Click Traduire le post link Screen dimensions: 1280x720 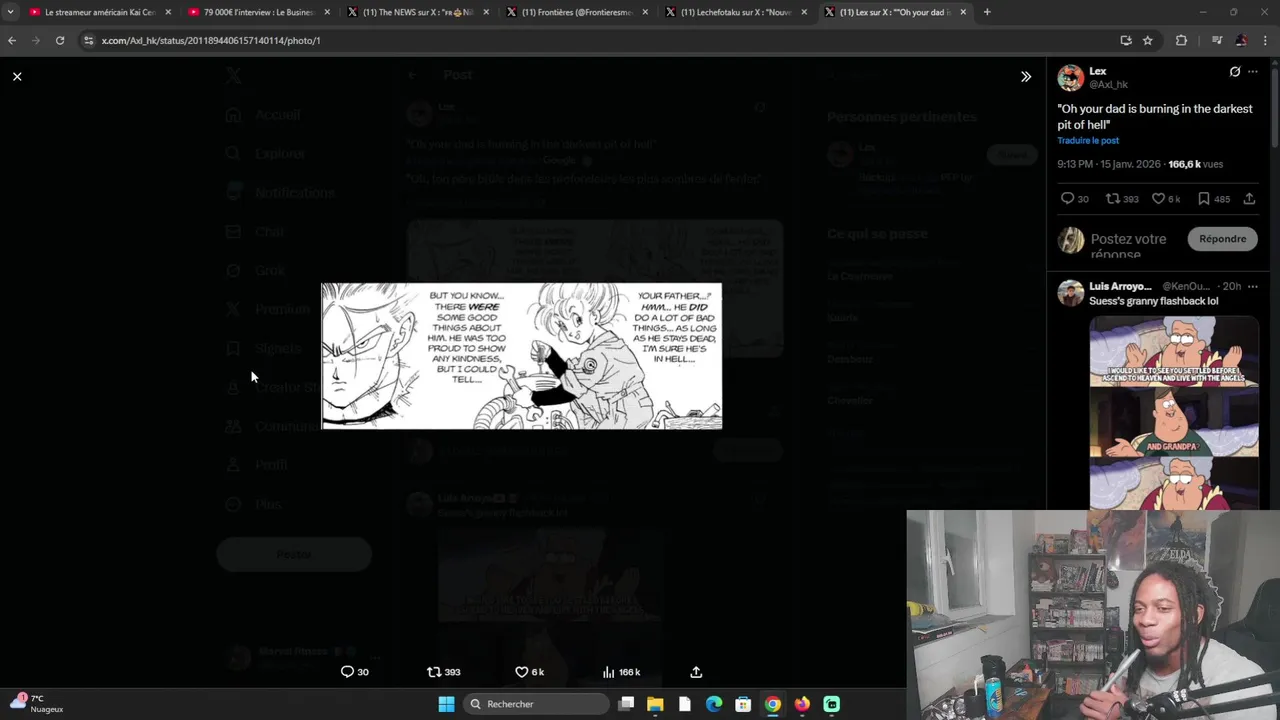pos(1088,141)
